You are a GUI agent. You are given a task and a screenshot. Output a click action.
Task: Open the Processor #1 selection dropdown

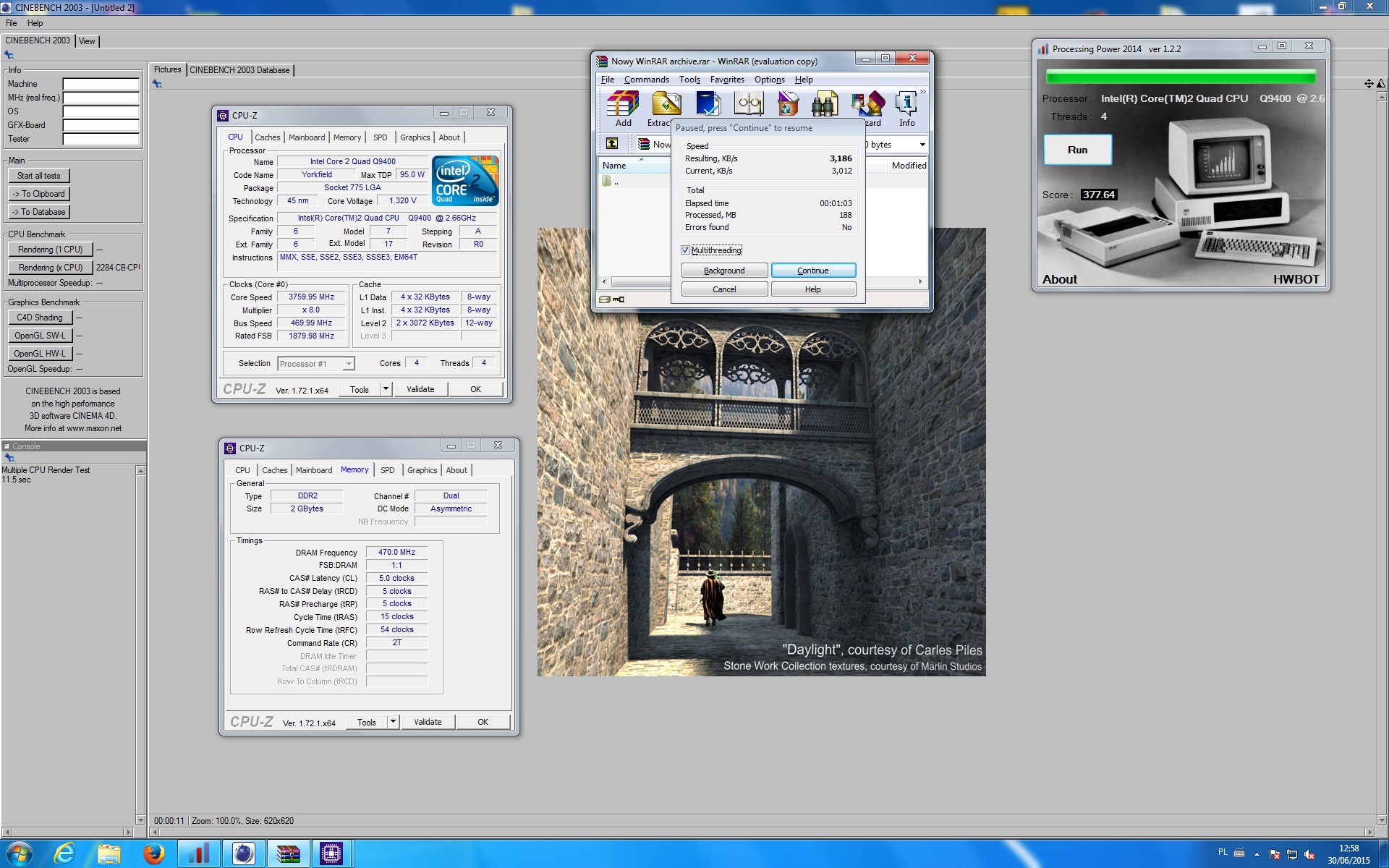coord(349,364)
